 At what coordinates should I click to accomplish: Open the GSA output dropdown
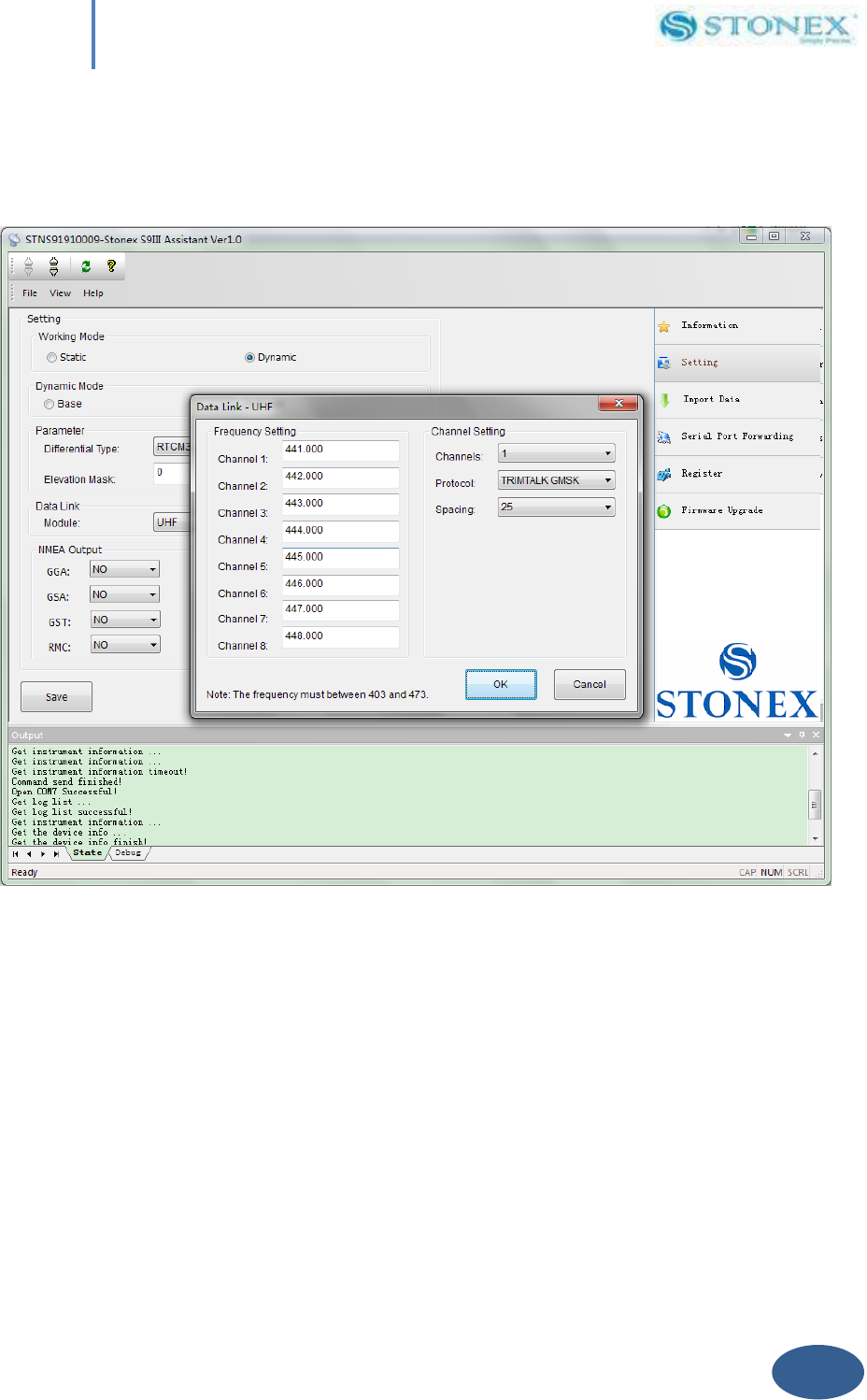(x=124, y=594)
